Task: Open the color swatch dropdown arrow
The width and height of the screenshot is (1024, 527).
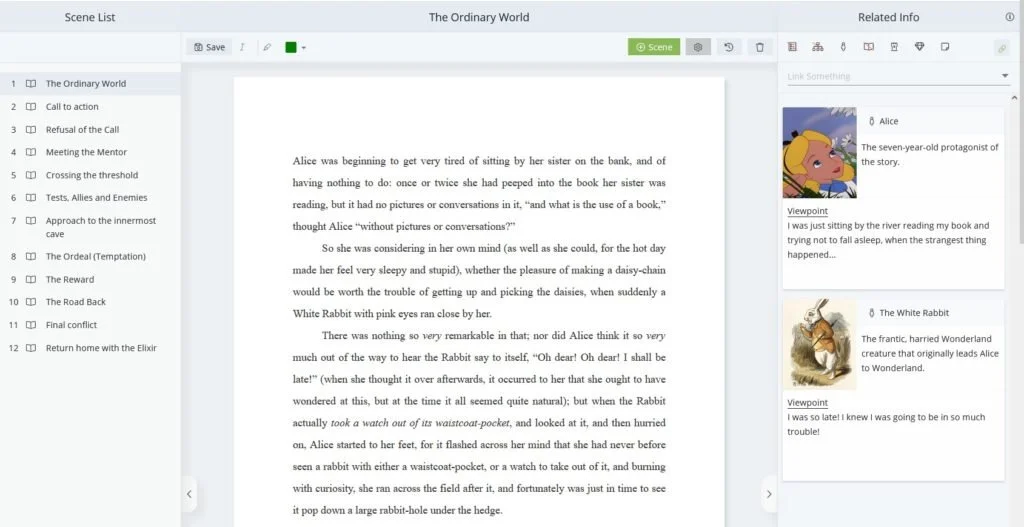Action: 304,48
